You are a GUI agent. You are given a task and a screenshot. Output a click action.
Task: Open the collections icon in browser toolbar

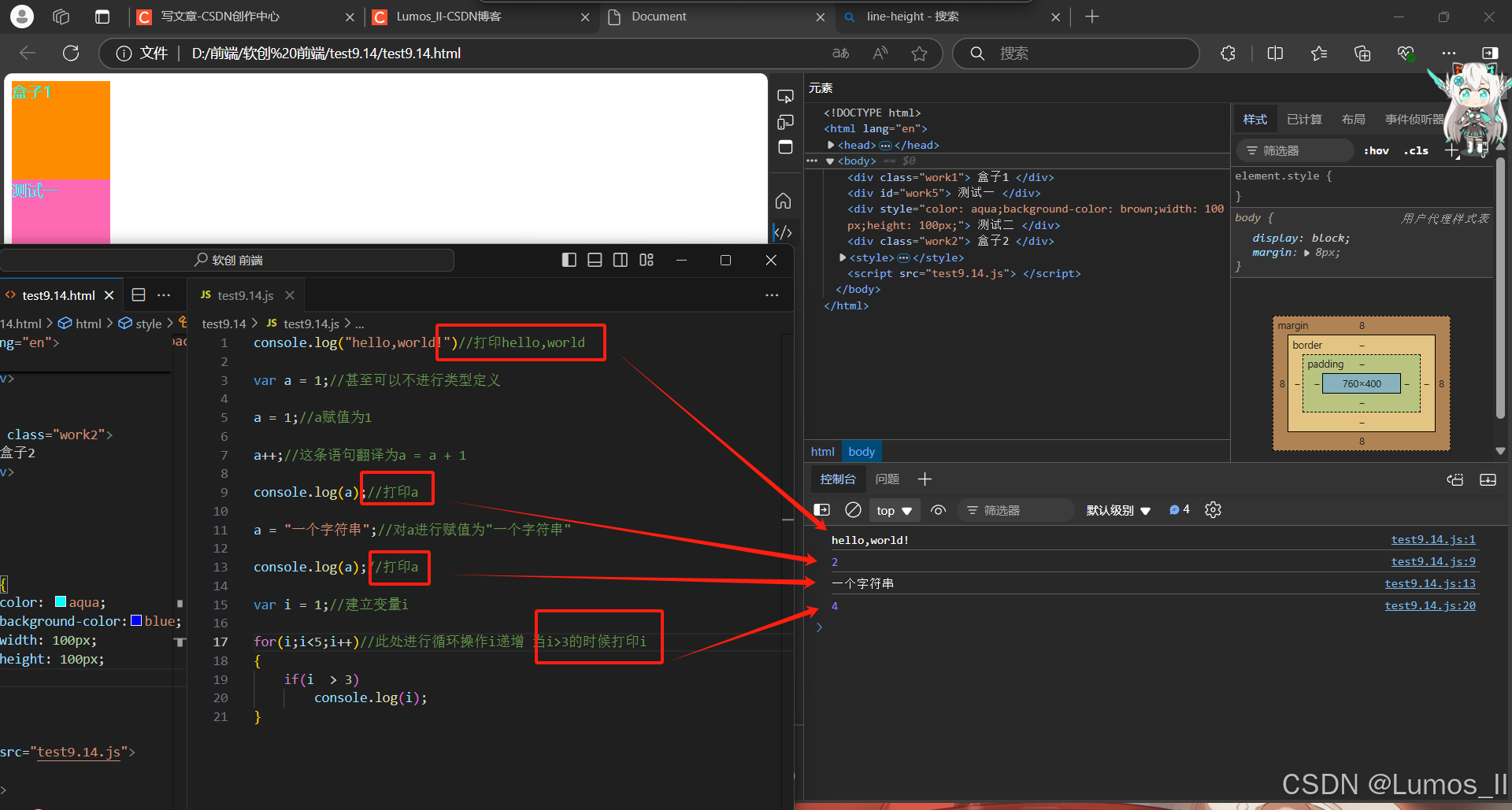[1362, 54]
